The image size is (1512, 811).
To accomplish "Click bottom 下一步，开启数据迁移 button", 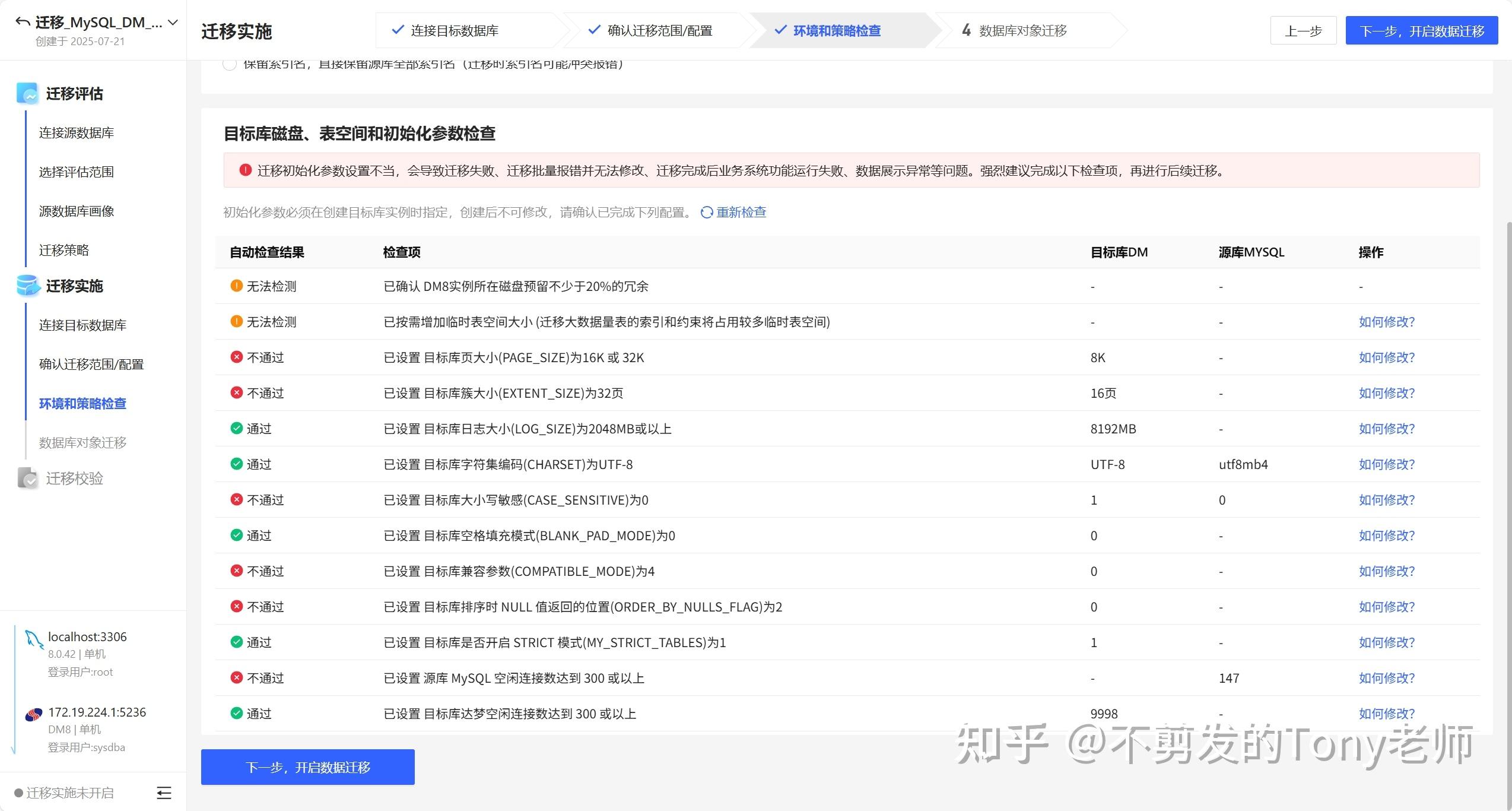I will click(x=307, y=767).
